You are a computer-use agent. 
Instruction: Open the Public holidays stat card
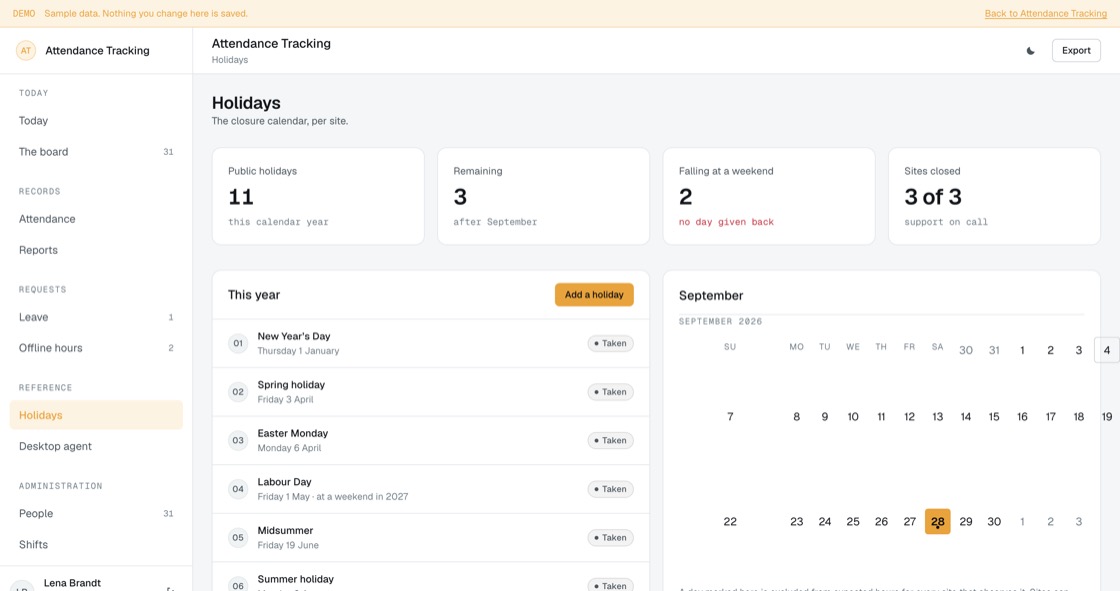[318, 197]
